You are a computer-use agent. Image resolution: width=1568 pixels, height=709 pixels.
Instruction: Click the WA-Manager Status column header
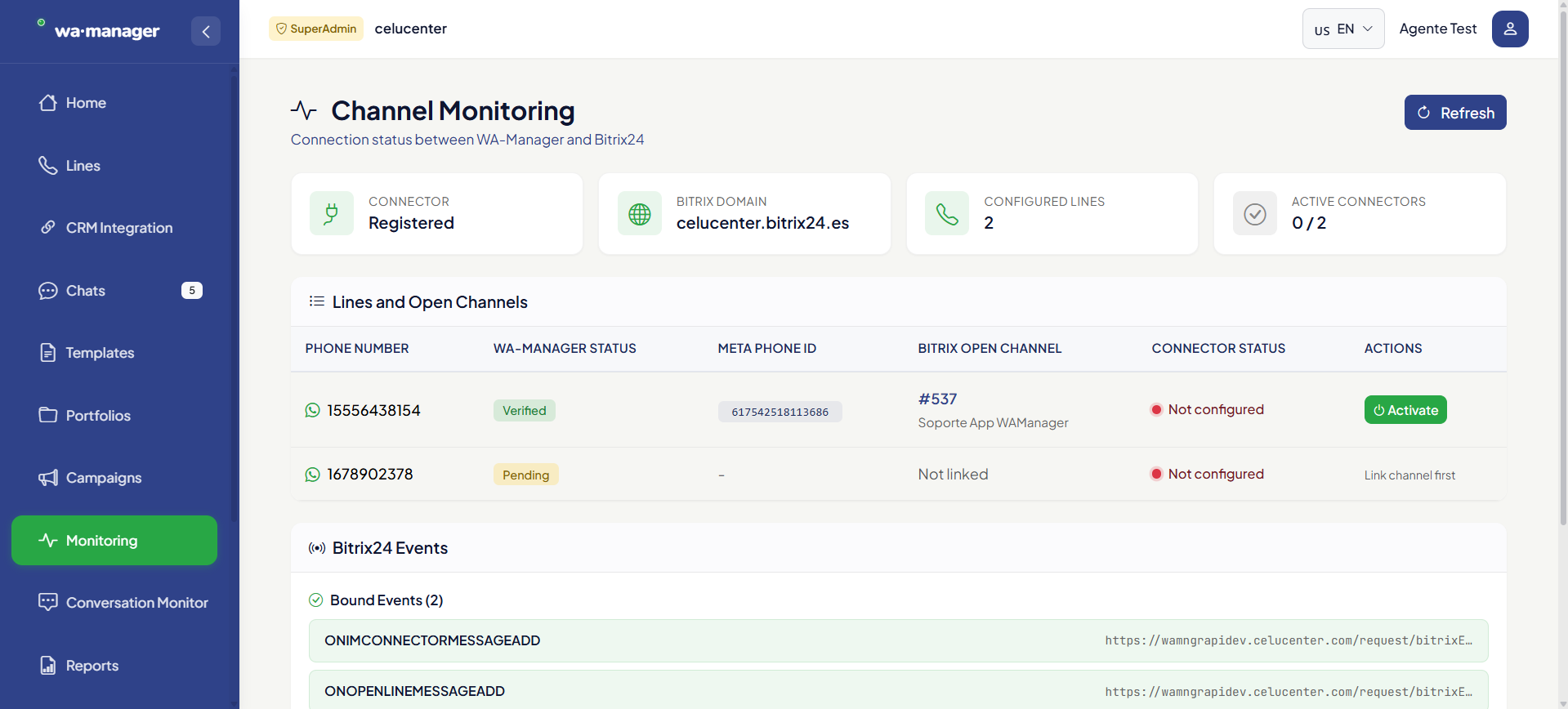(565, 349)
